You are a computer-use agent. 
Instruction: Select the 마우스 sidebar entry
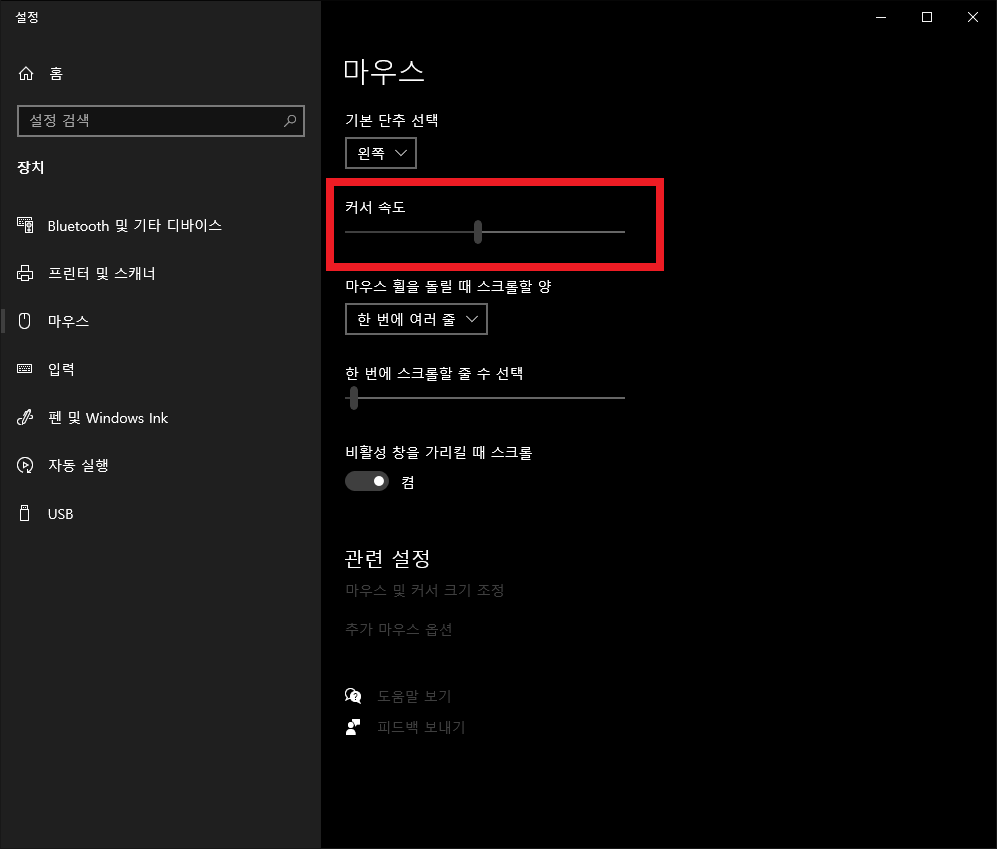[x=69, y=321]
